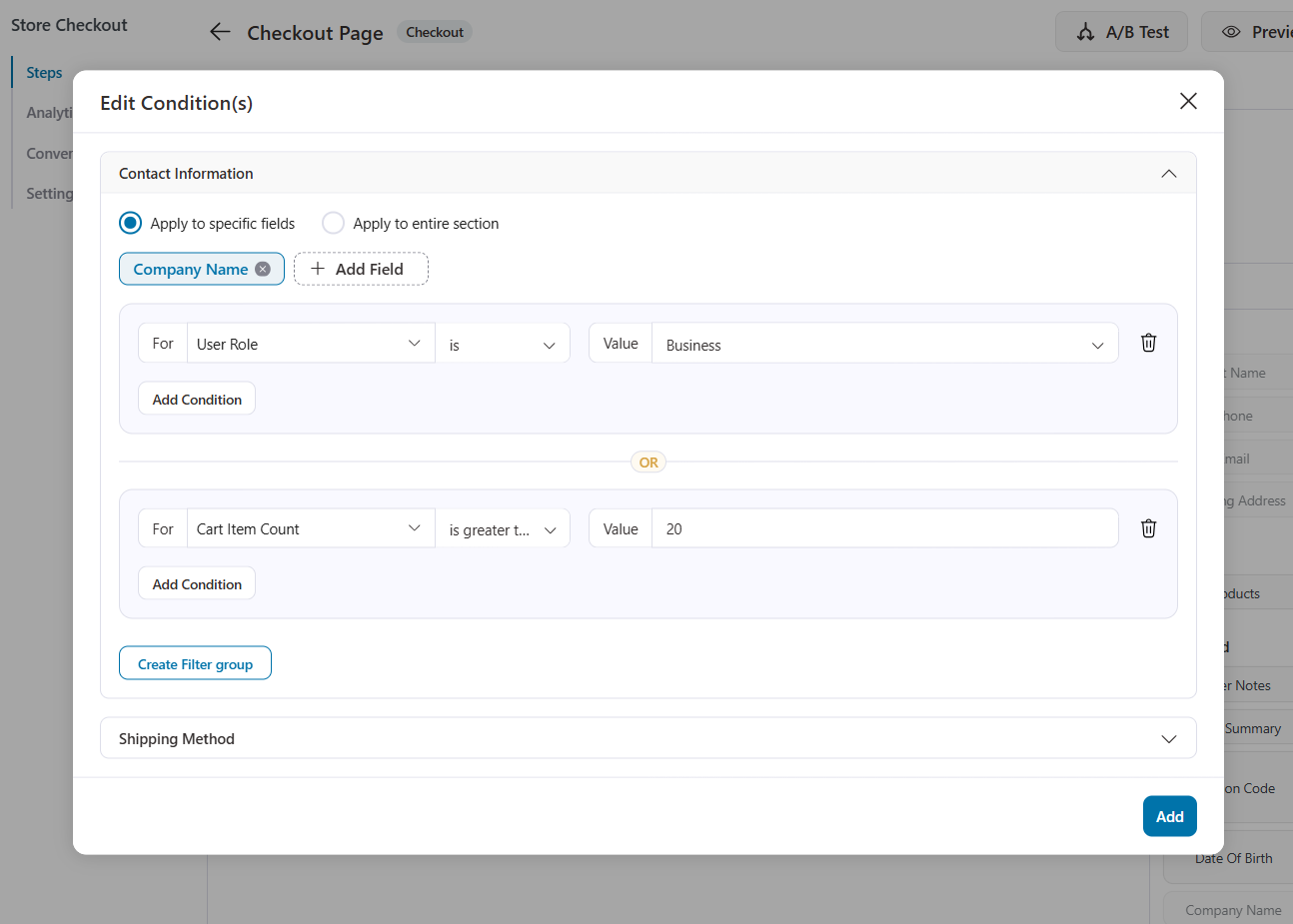1293x924 pixels.
Task: Remove the Company Name field chip
Action: click(x=262, y=268)
